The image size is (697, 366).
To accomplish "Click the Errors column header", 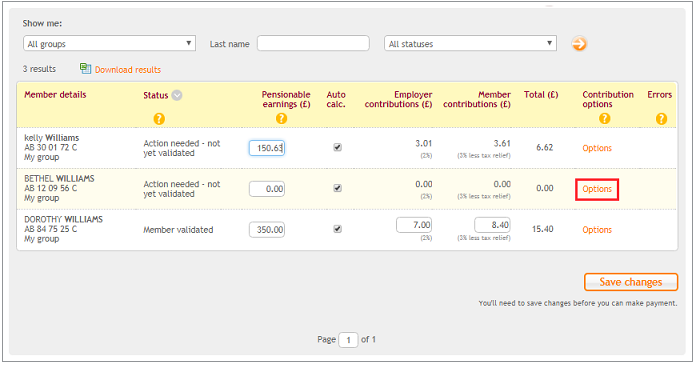I will 660,95.
